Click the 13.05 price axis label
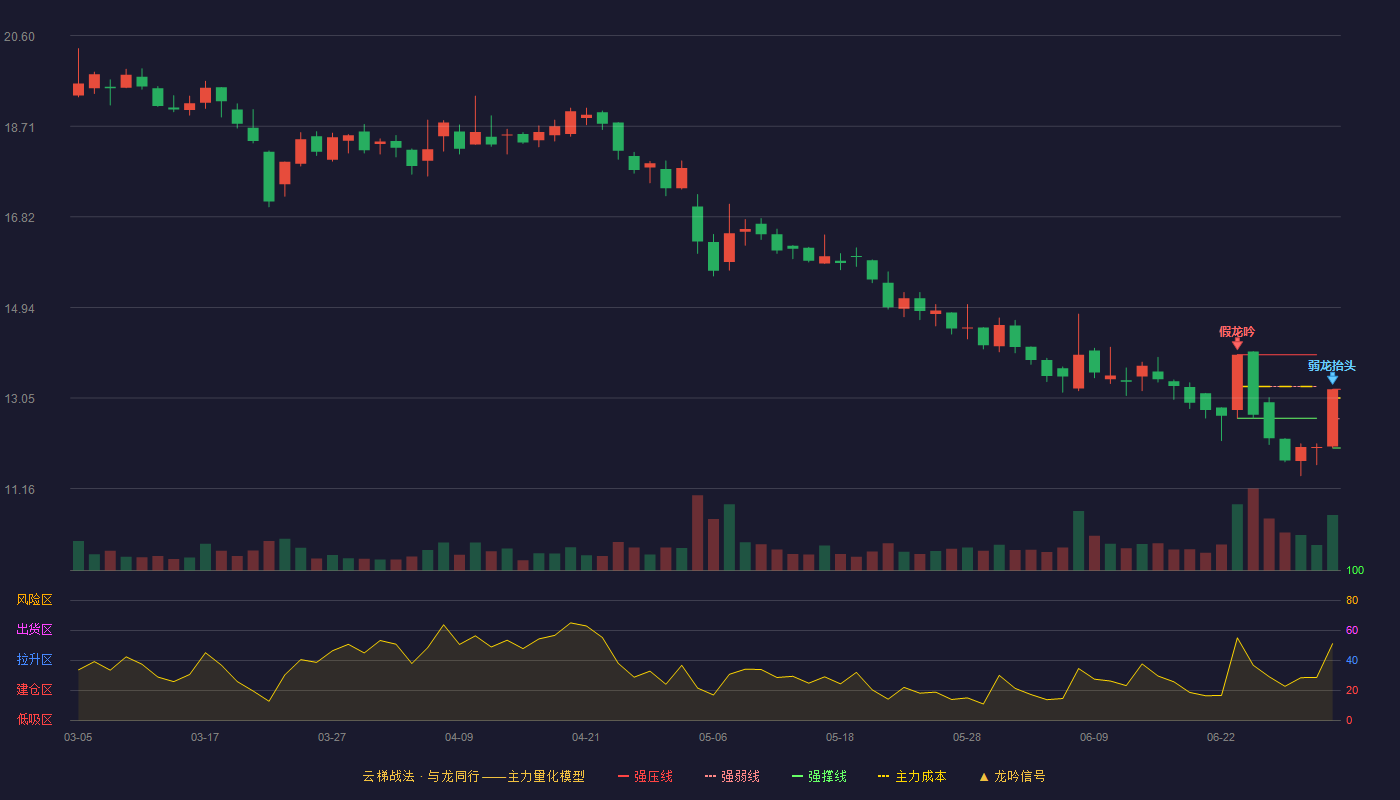Image resolution: width=1400 pixels, height=800 pixels. click(x=19, y=399)
